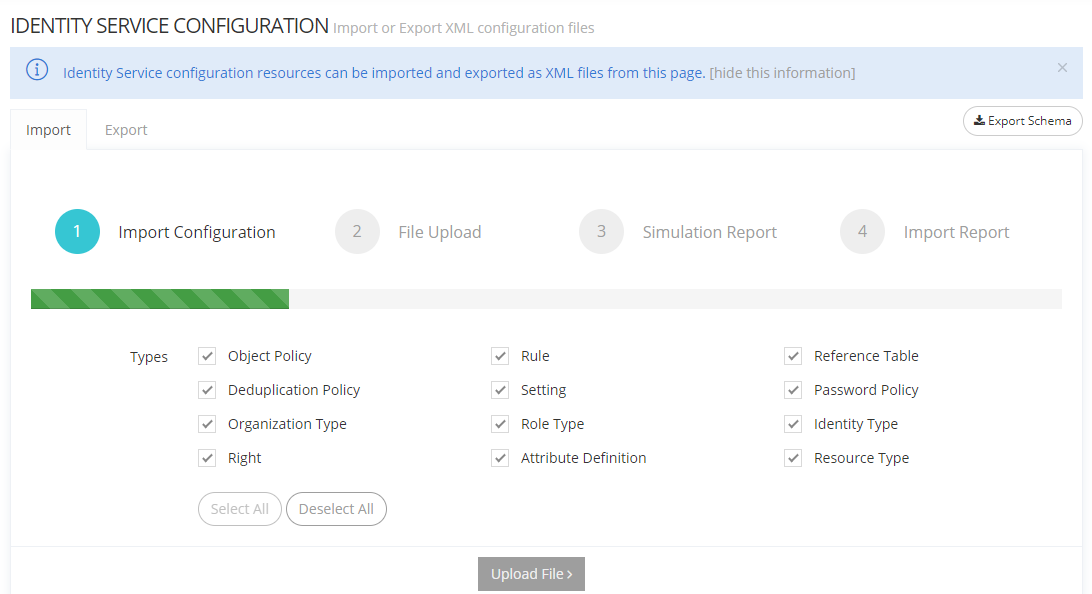Toggle the Deduplication Policy checkbox
The height and width of the screenshot is (594, 1092).
point(207,390)
